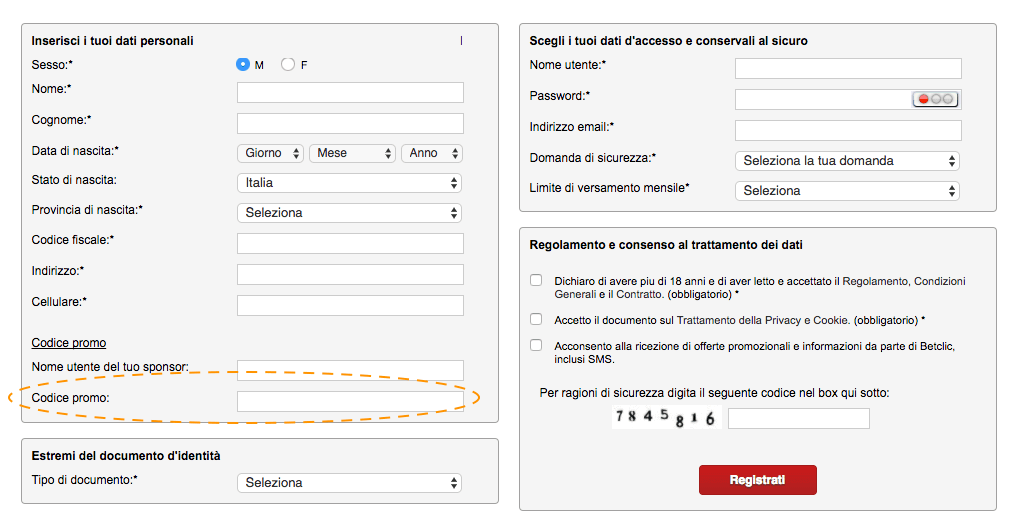The image size is (1015, 531).
Task: Open Limite di versamento mensile dropdown
Action: 847,191
